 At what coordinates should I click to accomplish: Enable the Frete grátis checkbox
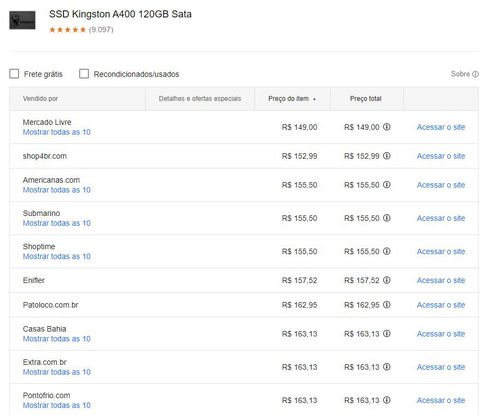[x=14, y=74]
